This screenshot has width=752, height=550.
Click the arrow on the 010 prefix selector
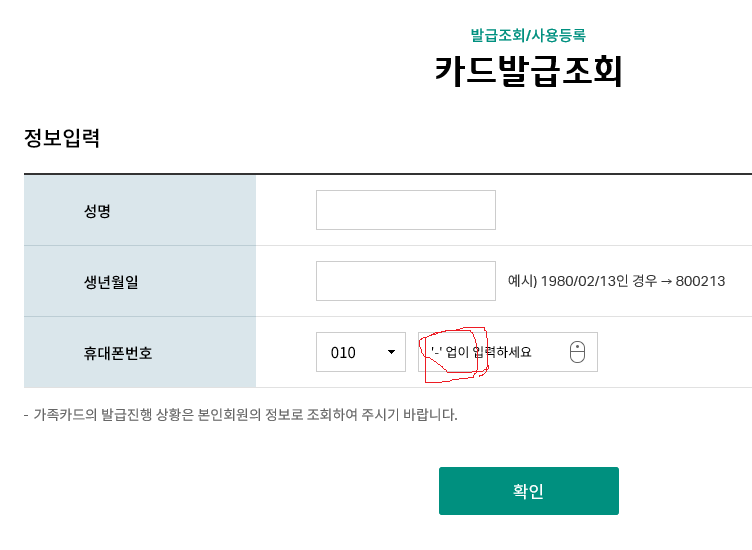click(391, 353)
